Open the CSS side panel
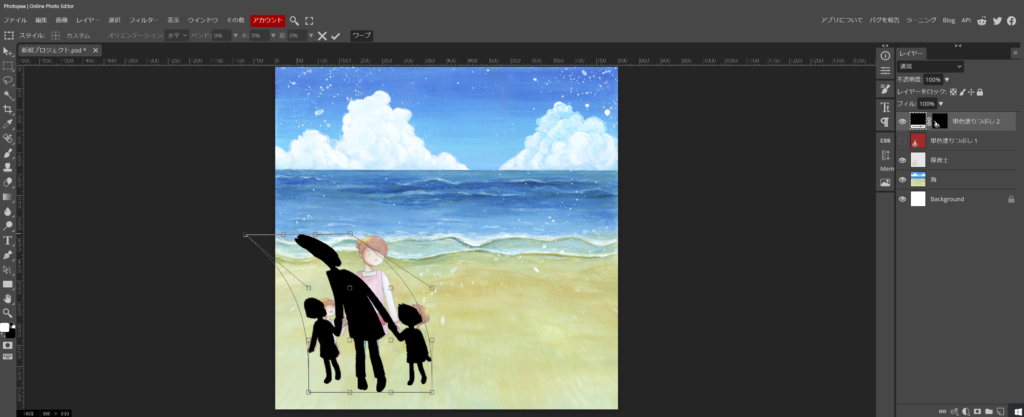Screen dimensions: 1024x417 [x=885, y=140]
